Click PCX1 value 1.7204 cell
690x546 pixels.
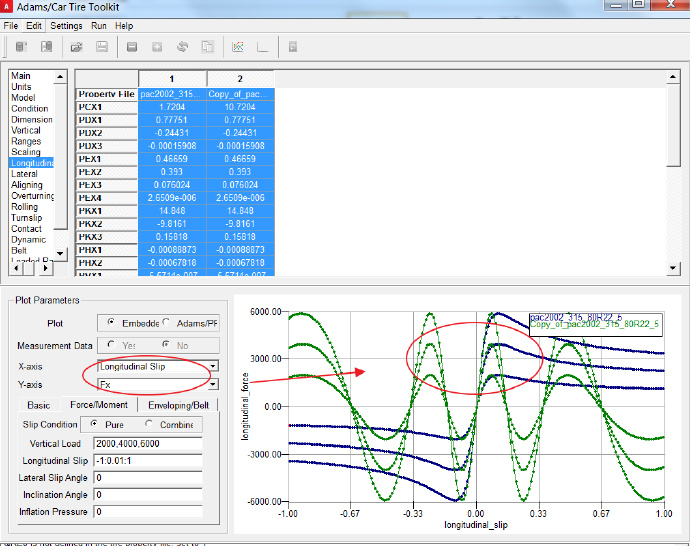[x=172, y=107]
